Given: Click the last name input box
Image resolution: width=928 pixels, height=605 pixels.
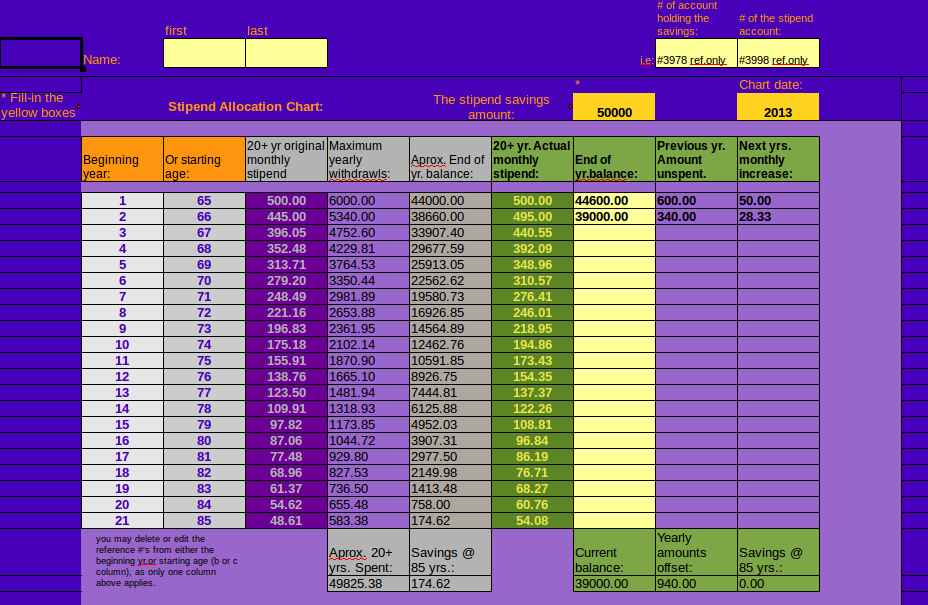Looking at the screenshot, I should pyautogui.click(x=286, y=53).
